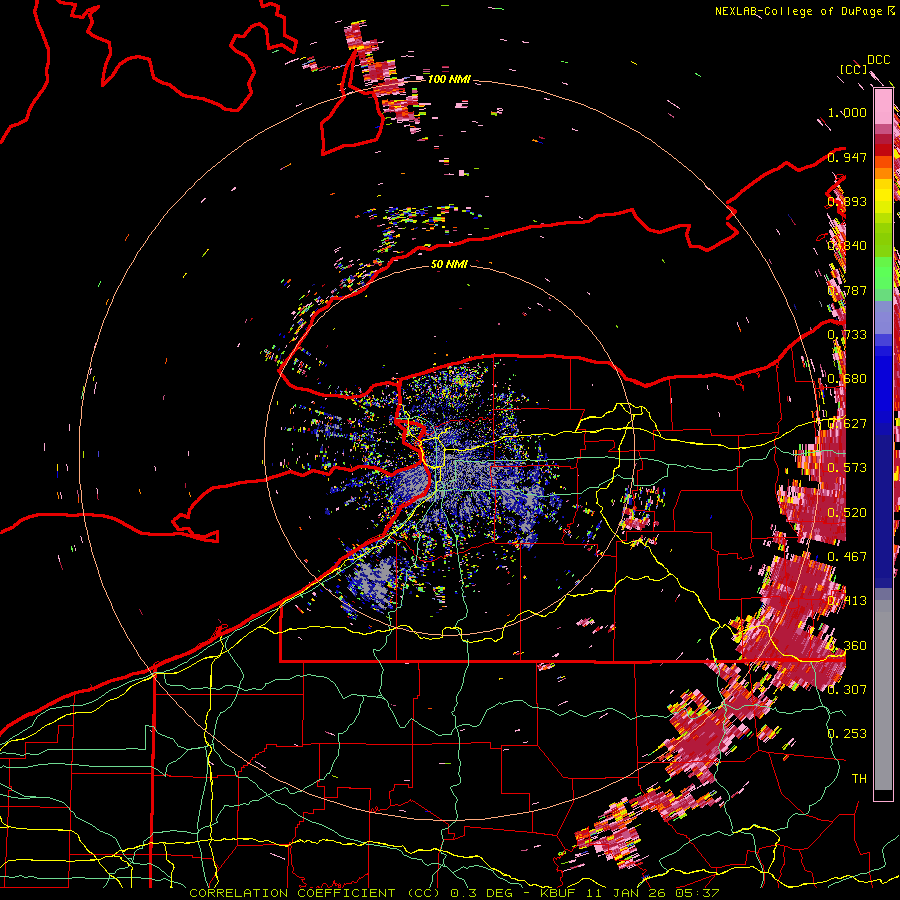The image size is (900, 900).
Task: Pick the yellow swatch in the color bar
Action: click(883, 195)
